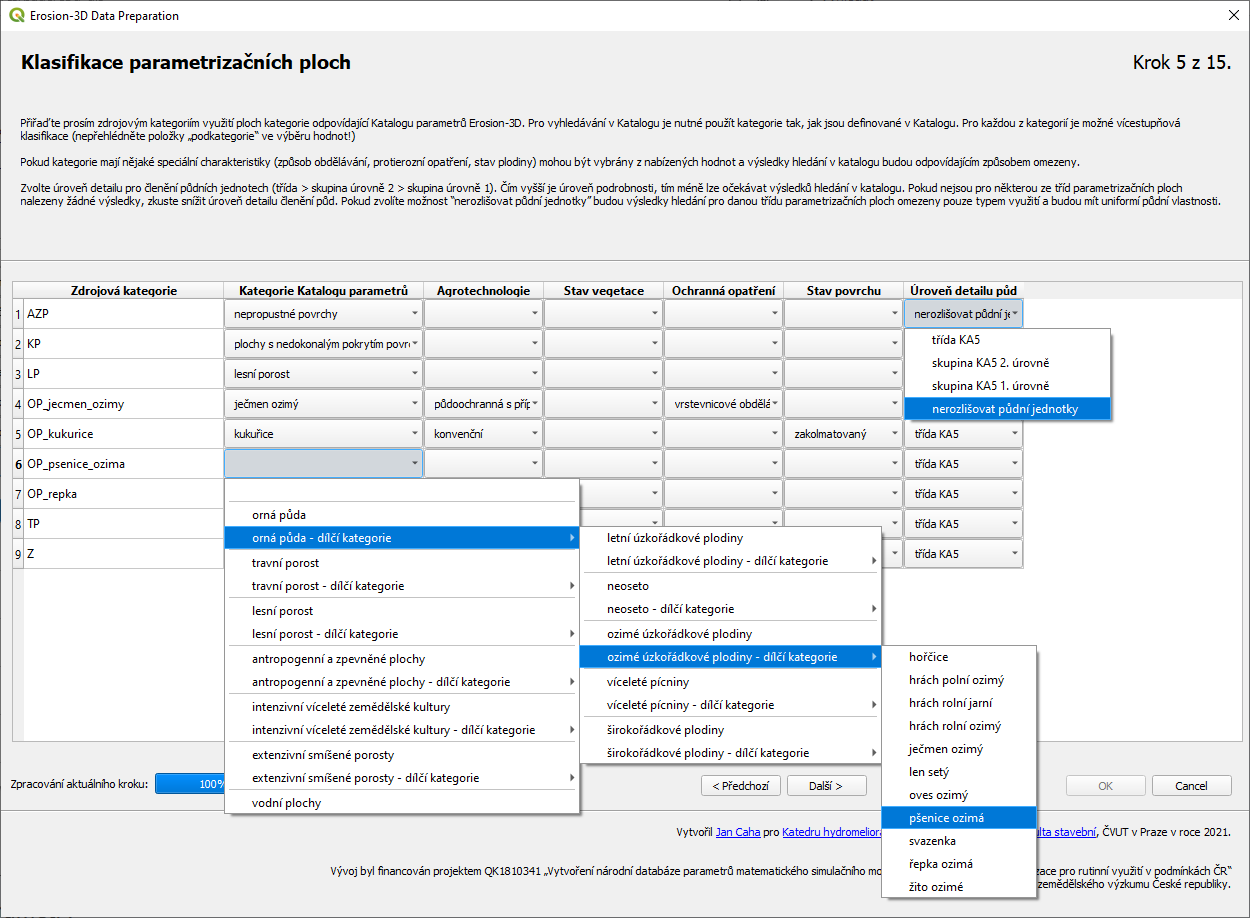Select 'ozimé úzkořádkové plodiny' in the submenu

(x=731, y=634)
